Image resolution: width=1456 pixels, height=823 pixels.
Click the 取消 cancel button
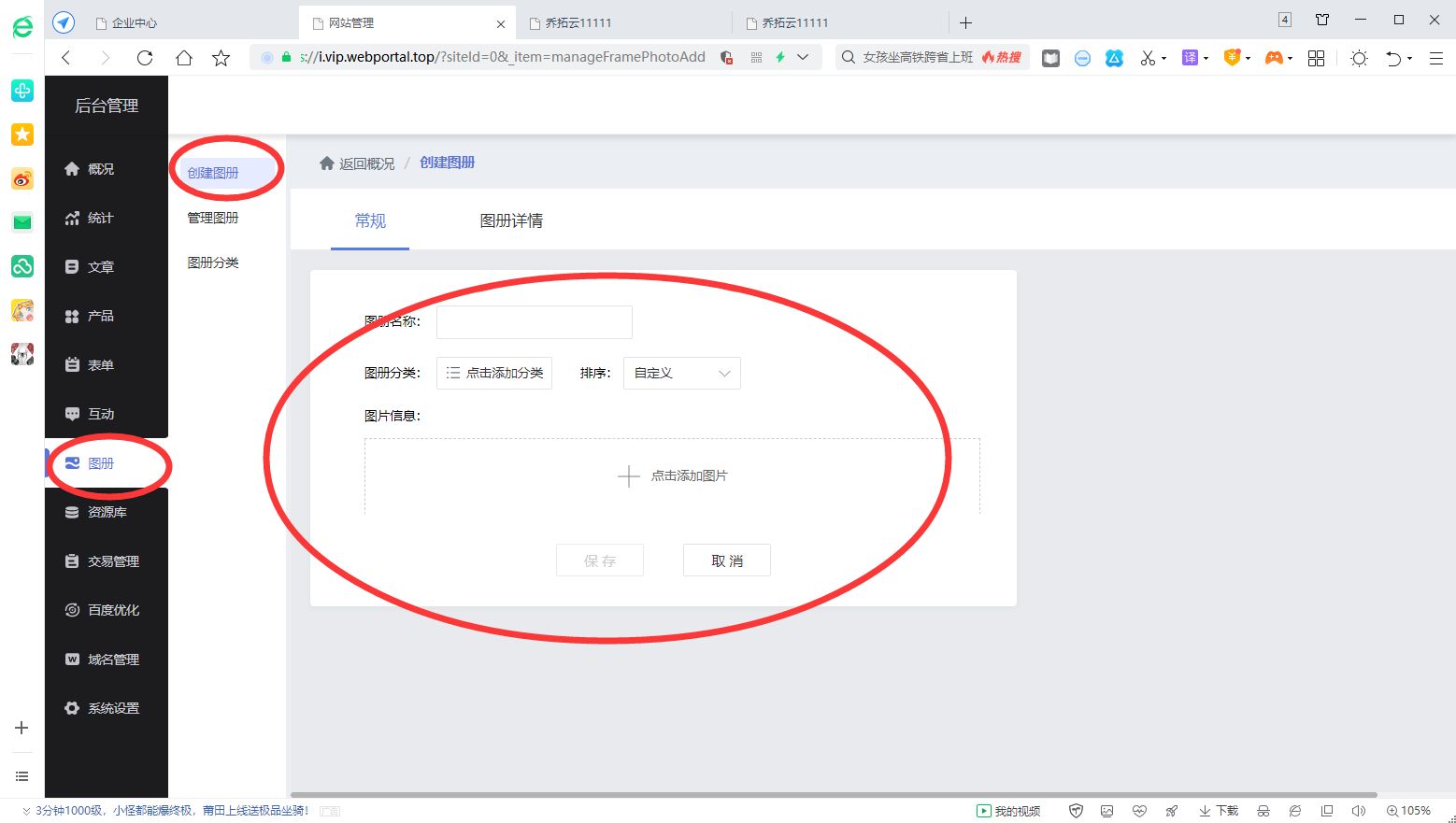pyautogui.click(x=726, y=560)
